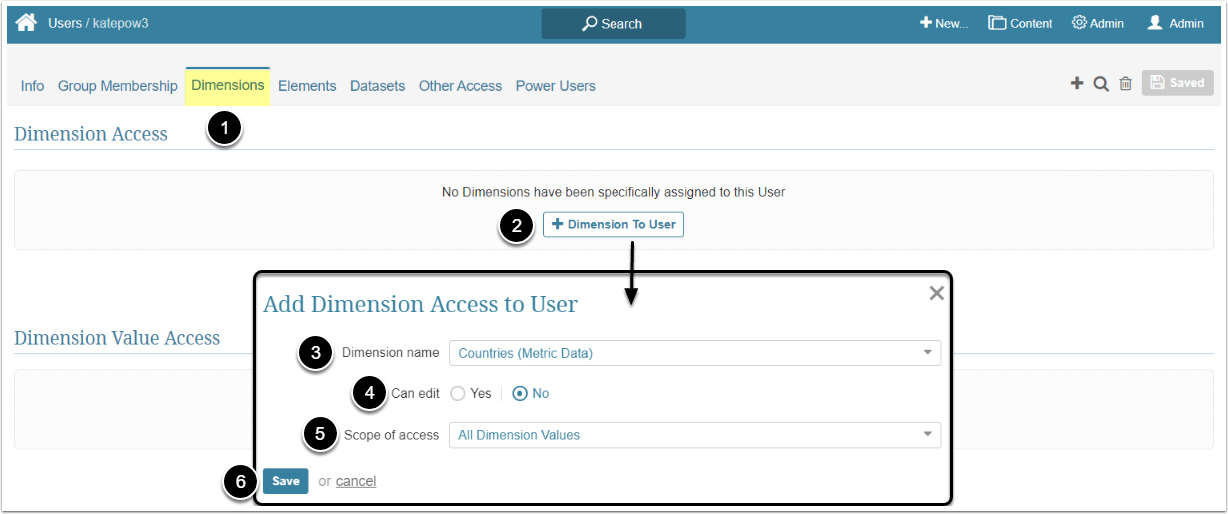1228x514 pixels.
Task: Click the trash delete icon
Action: [x=1125, y=84]
